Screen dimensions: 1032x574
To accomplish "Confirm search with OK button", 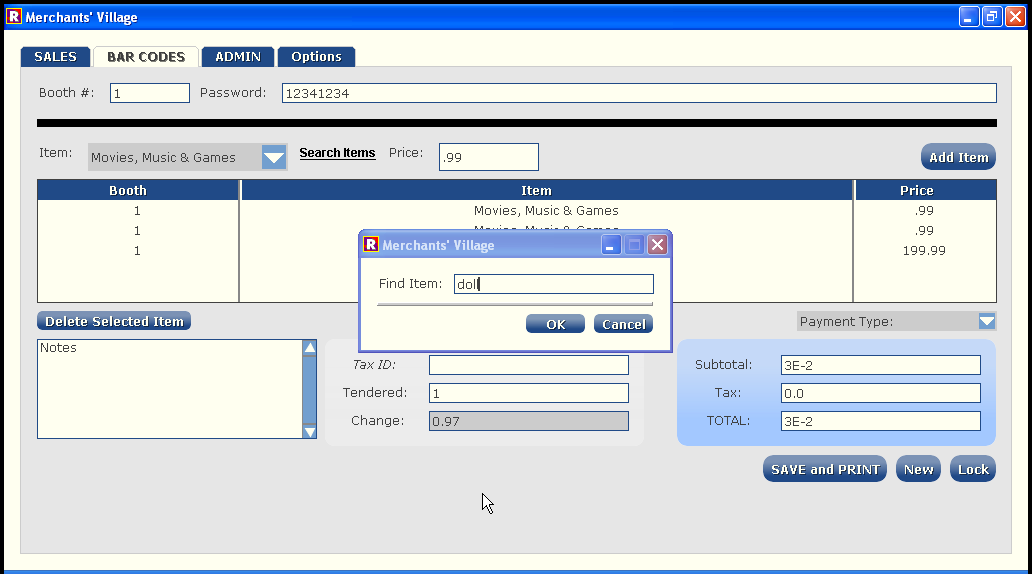I will point(555,324).
